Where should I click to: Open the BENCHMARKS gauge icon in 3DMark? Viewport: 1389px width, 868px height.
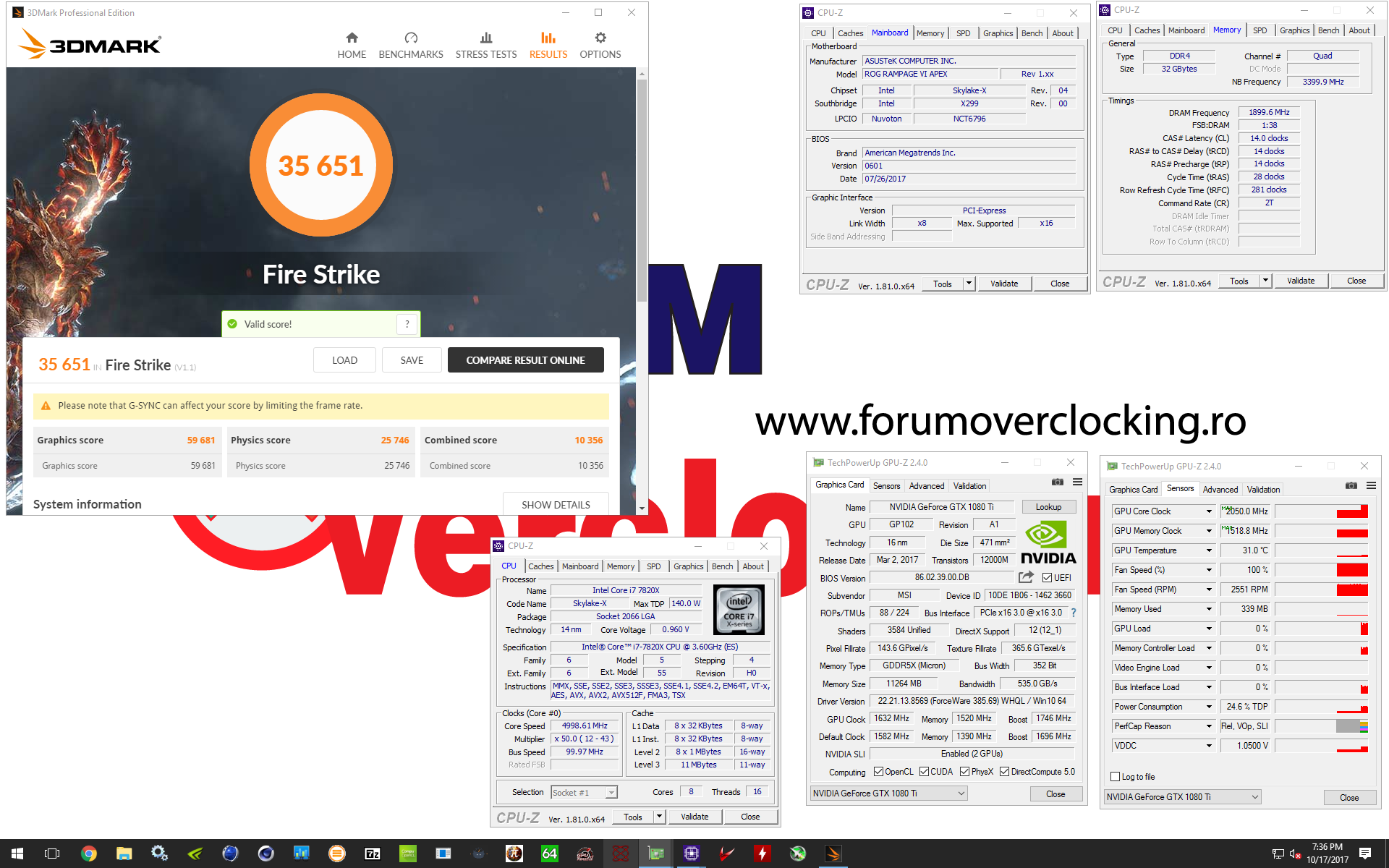tap(411, 38)
